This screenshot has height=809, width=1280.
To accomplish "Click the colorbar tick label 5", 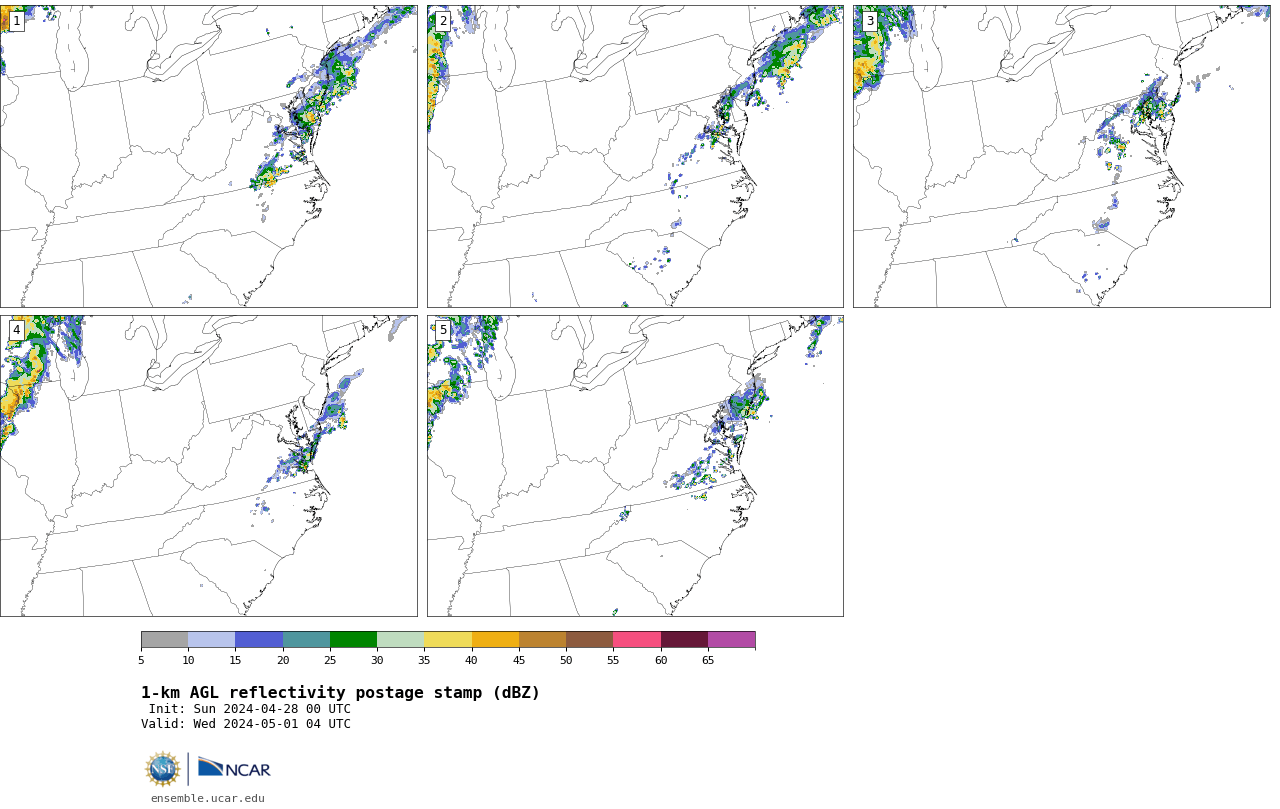I will [x=141, y=660].
